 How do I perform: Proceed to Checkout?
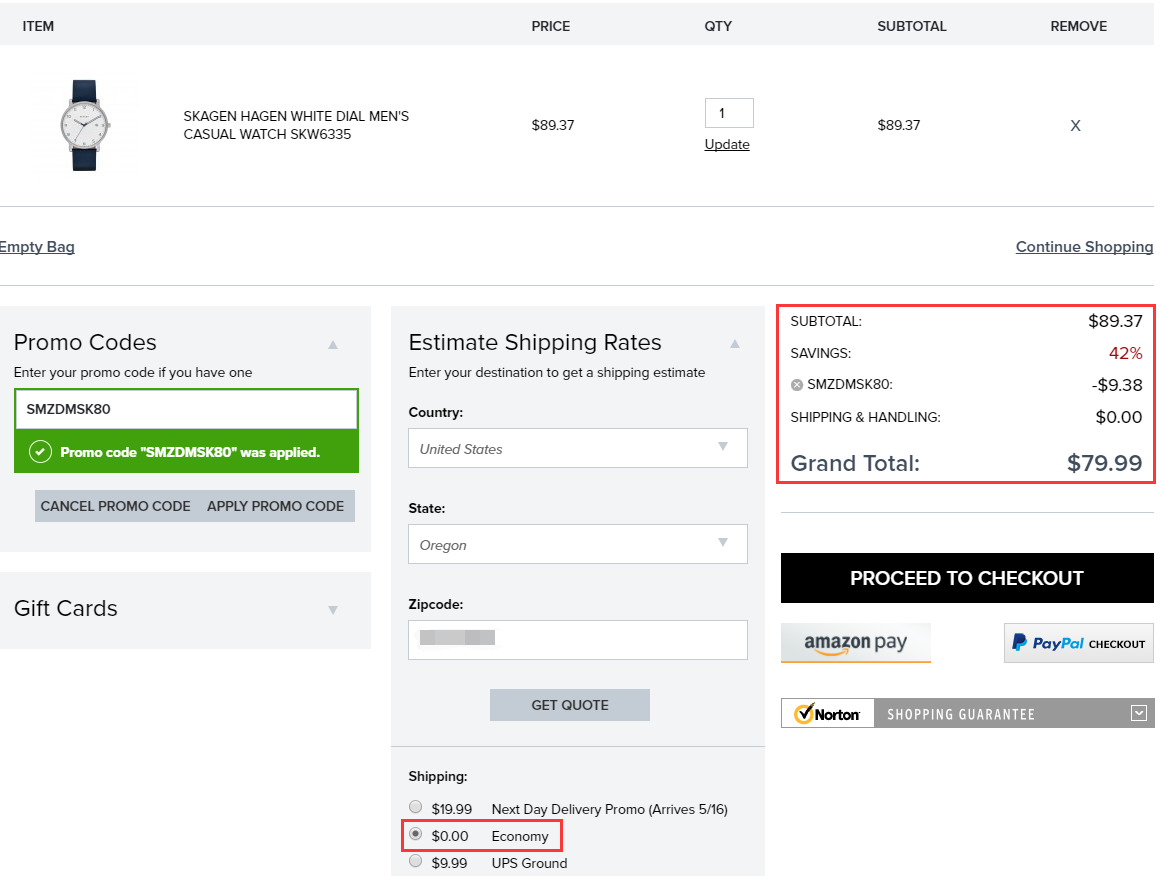967,578
